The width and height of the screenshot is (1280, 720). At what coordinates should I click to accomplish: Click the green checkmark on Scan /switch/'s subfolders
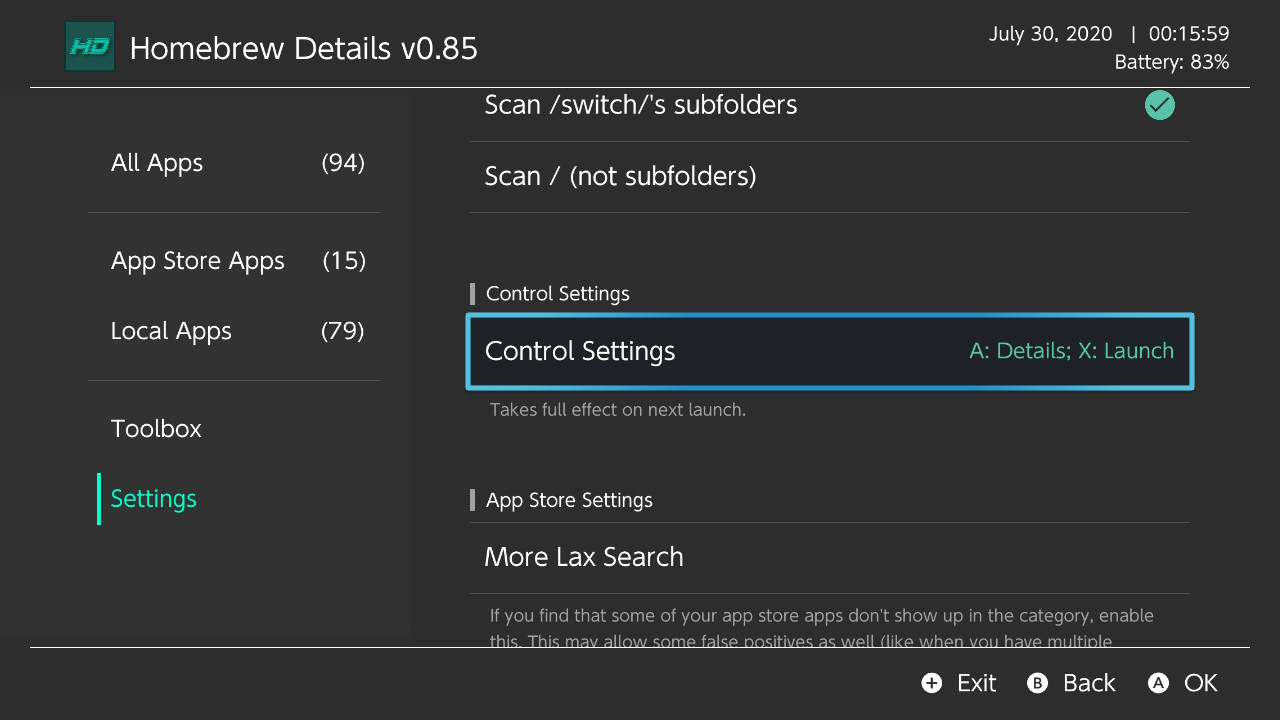1159,105
